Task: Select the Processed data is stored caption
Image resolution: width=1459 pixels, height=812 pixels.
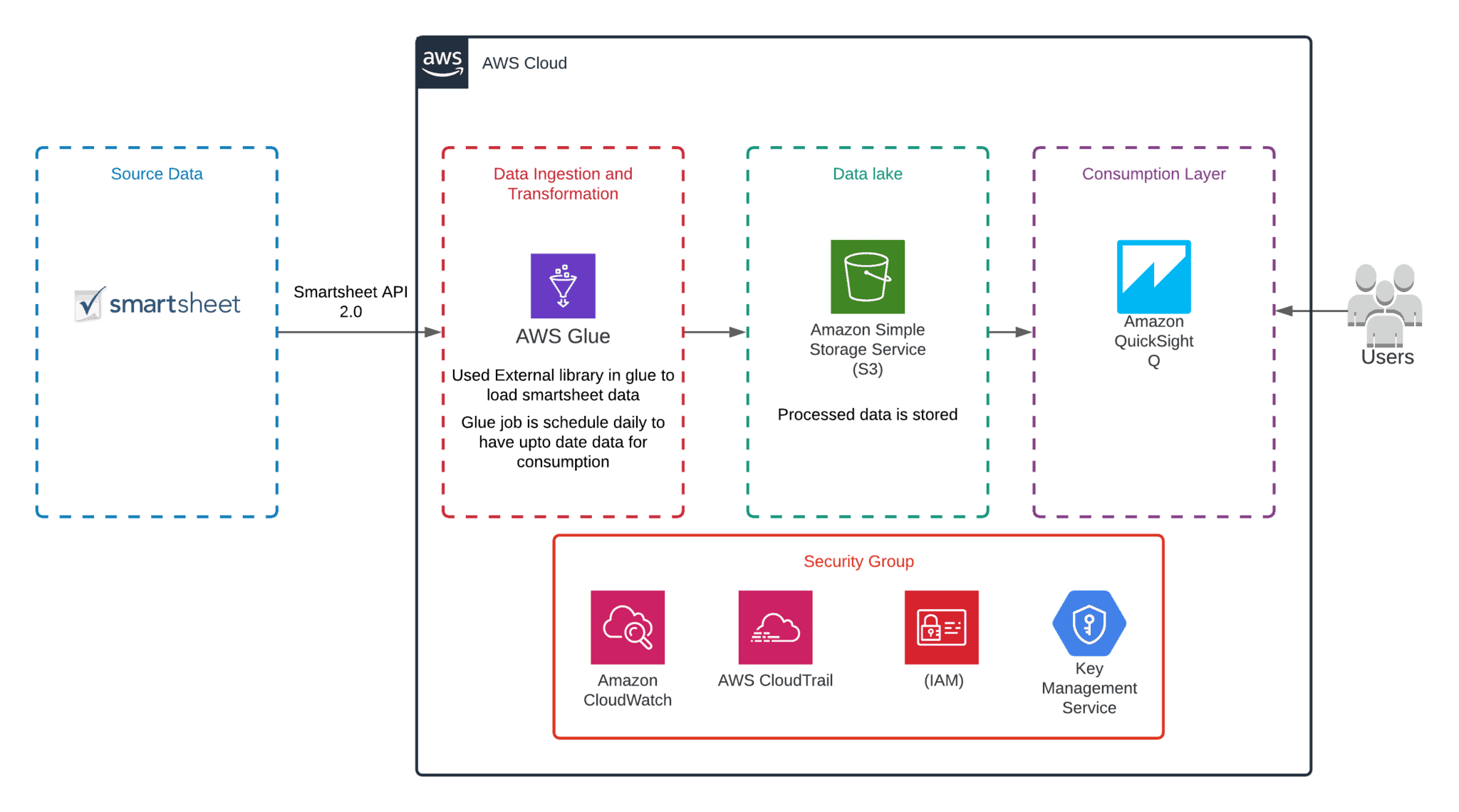Action: tap(868, 414)
